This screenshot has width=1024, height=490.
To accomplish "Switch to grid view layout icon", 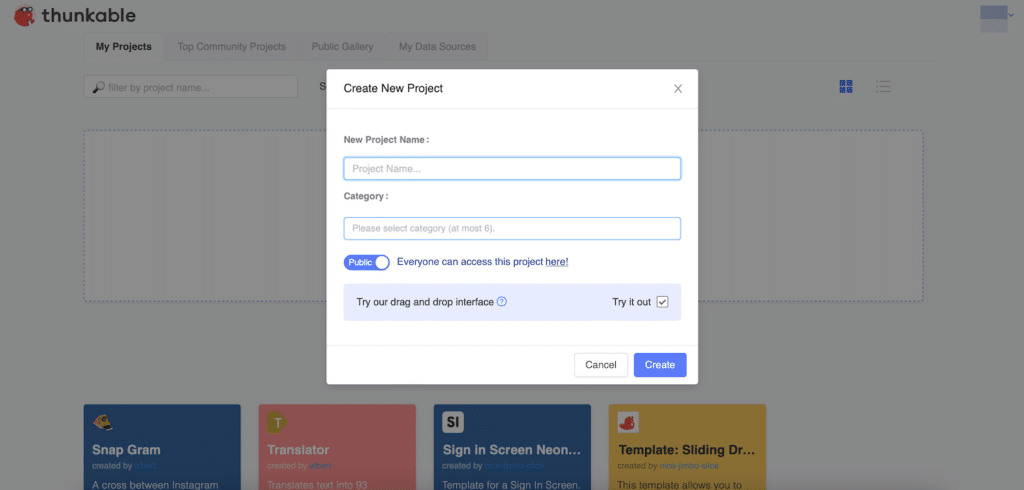I will (x=846, y=87).
